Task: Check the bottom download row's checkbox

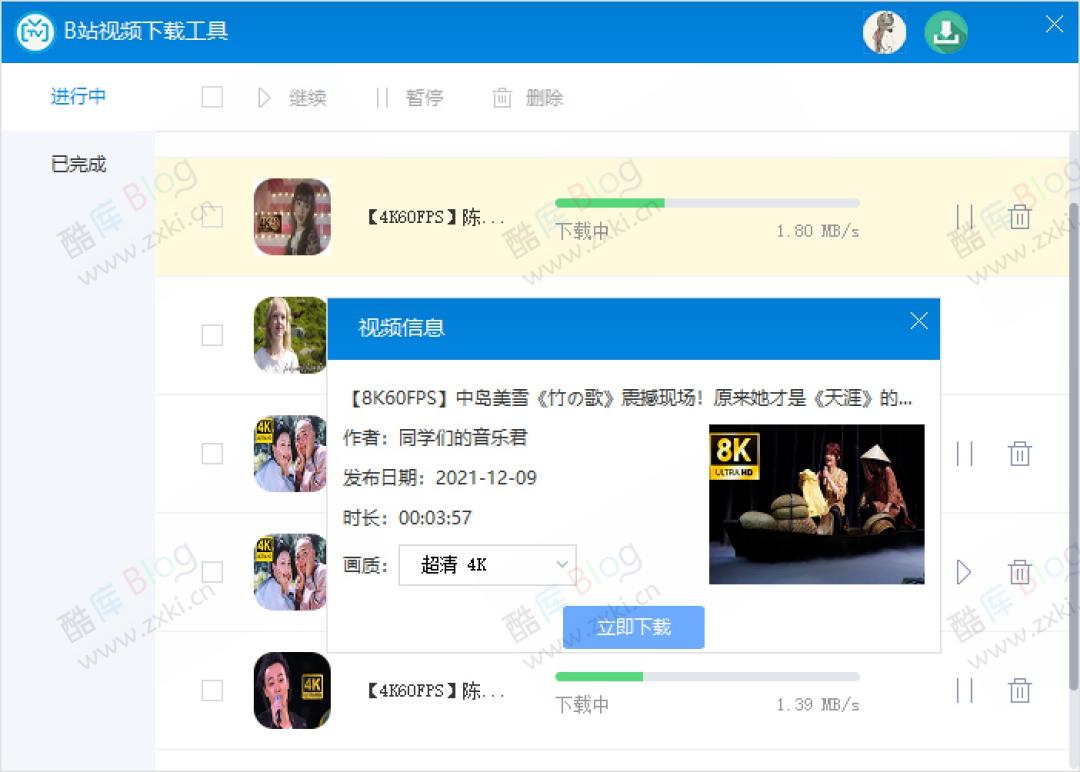Action: tap(212, 690)
